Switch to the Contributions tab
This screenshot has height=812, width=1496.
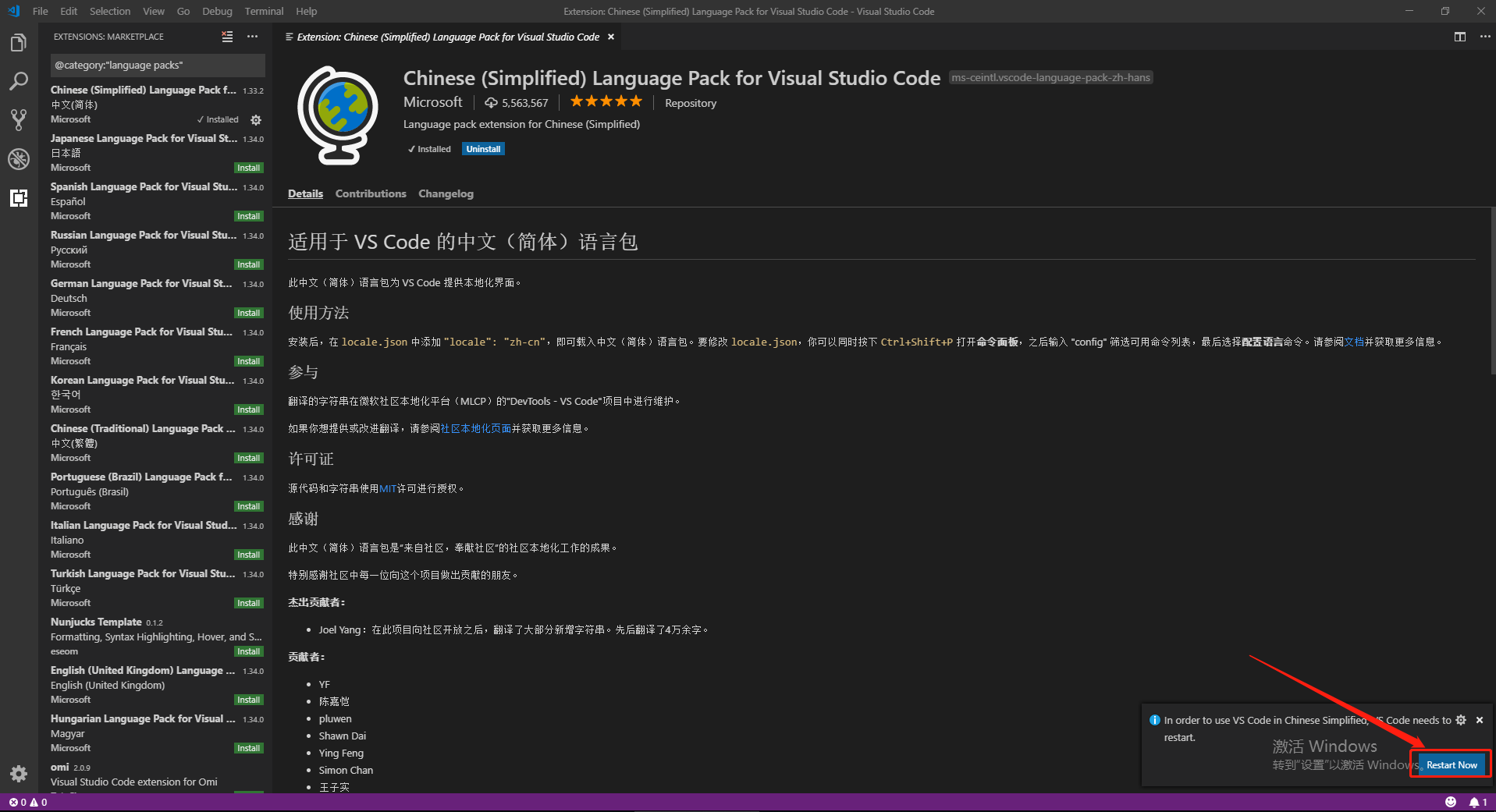(371, 193)
